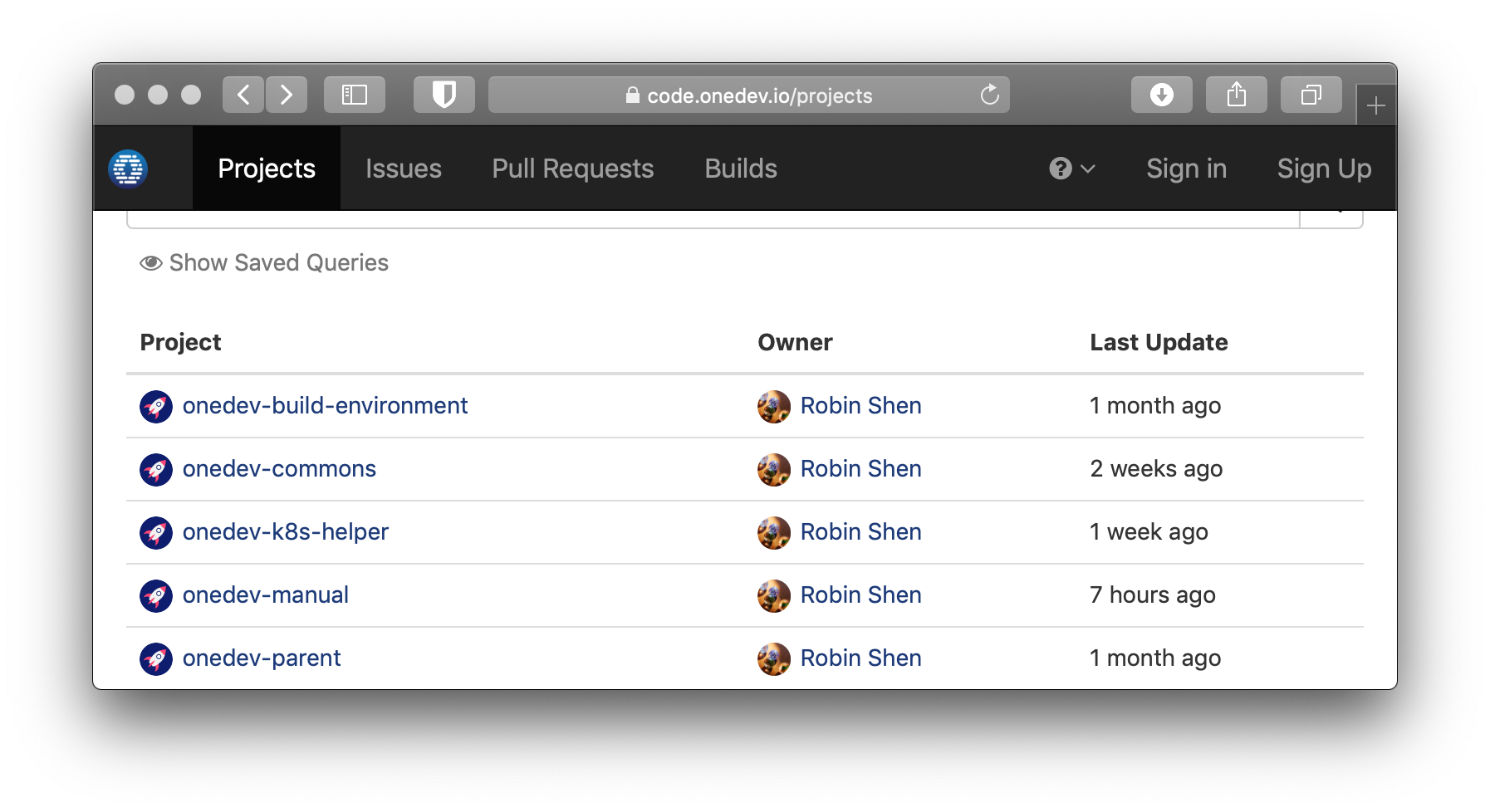Click the Owner column header
The image size is (1490, 812).
[795, 342]
